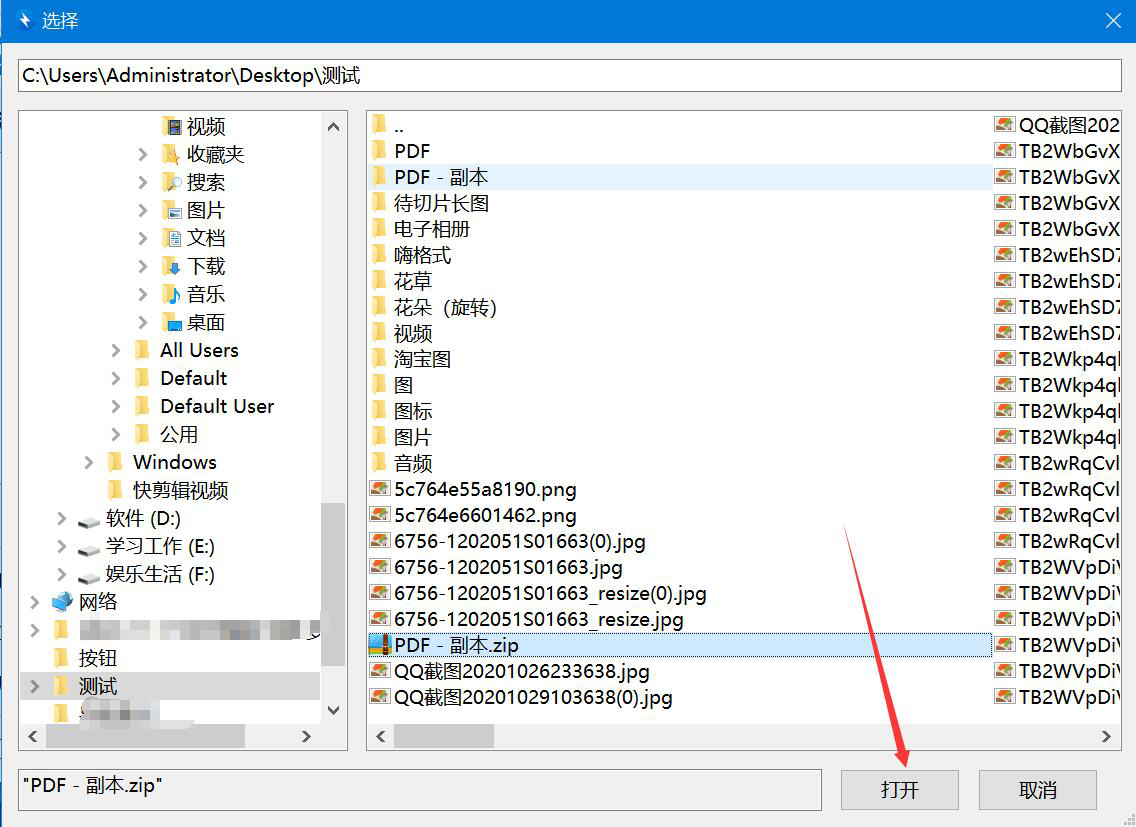
Task: Select the PDF - 副本 folder row
Action: click(x=680, y=177)
